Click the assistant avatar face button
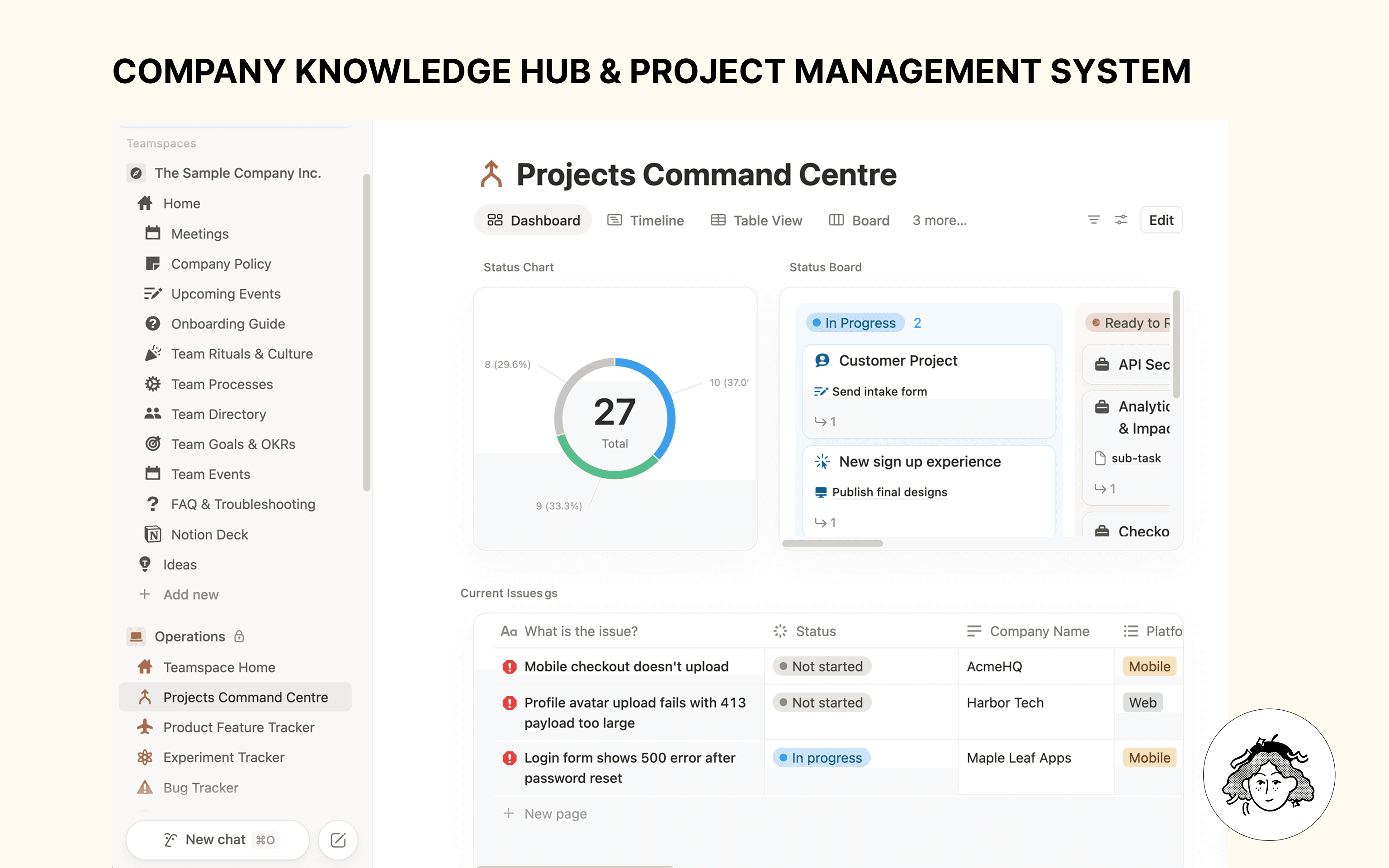1389x868 pixels. point(1268,774)
